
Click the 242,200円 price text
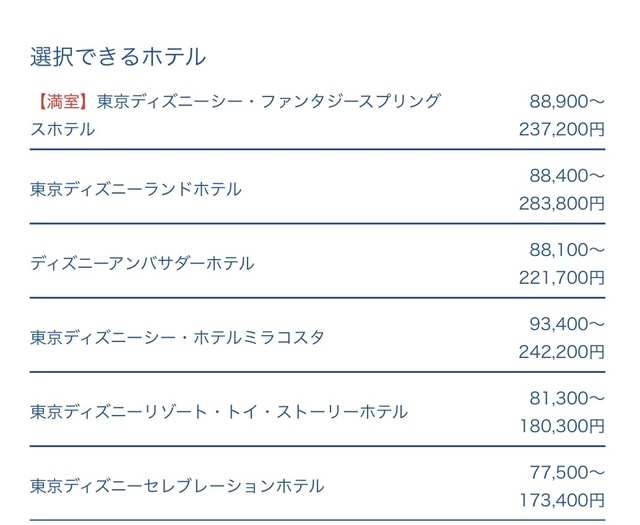[562, 351]
